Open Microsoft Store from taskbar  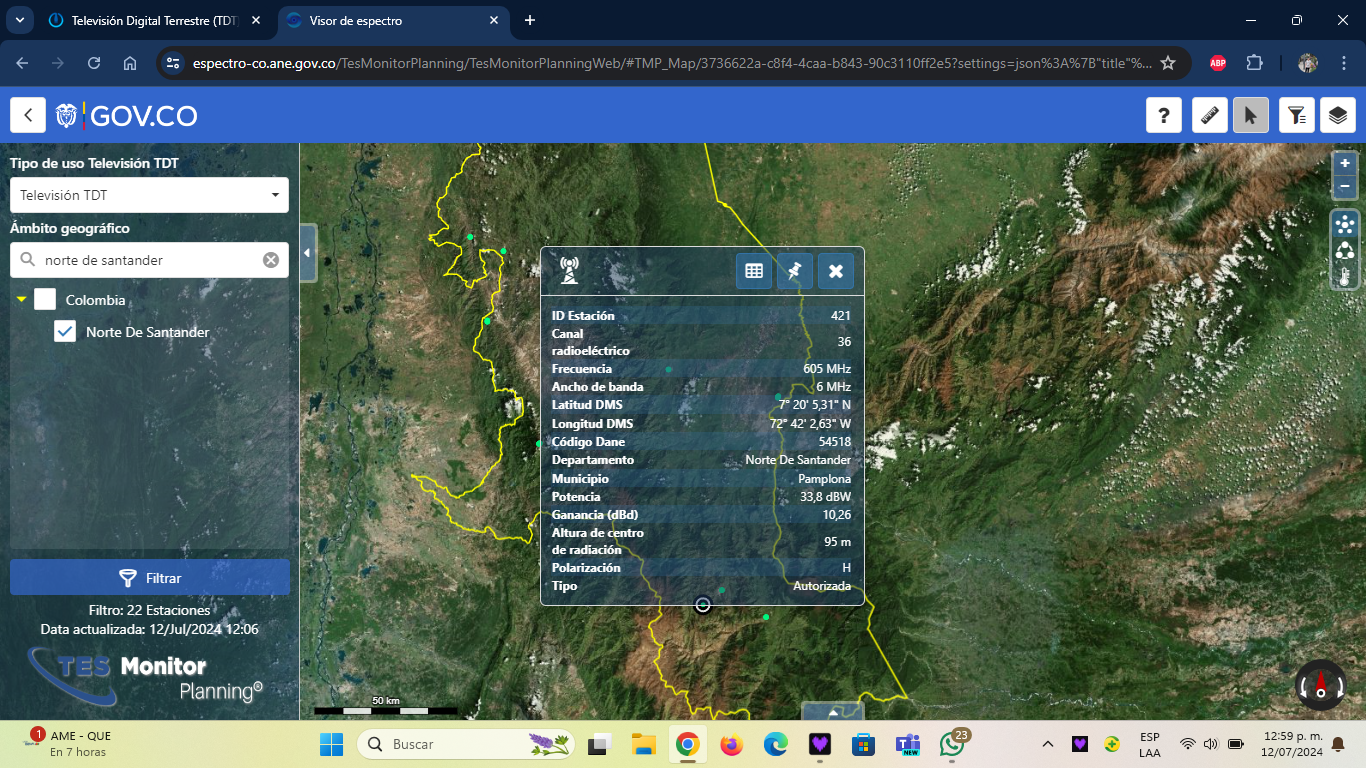click(864, 744)
